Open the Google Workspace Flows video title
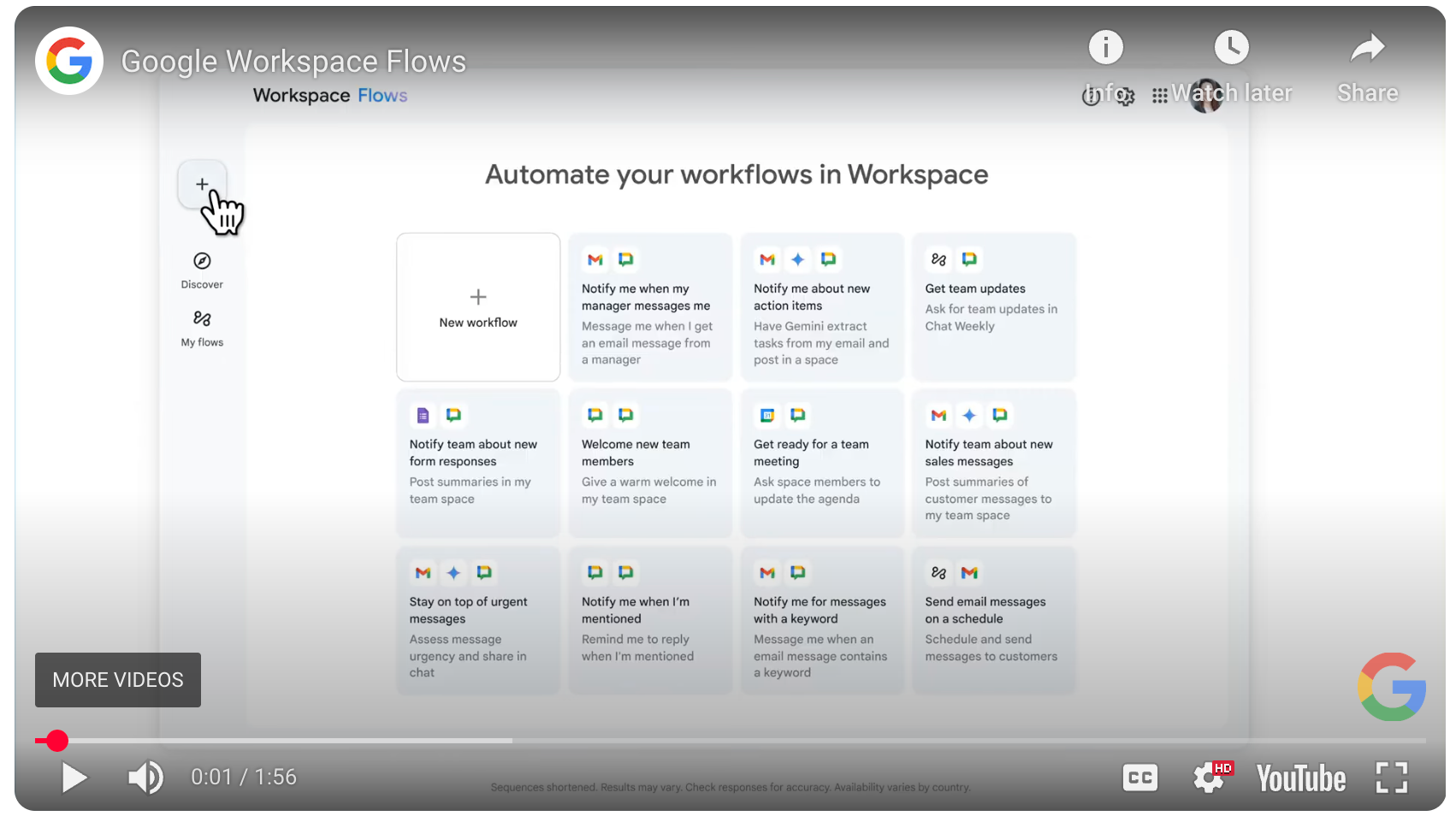This screenshot has width=1456, height=816. 293,62
